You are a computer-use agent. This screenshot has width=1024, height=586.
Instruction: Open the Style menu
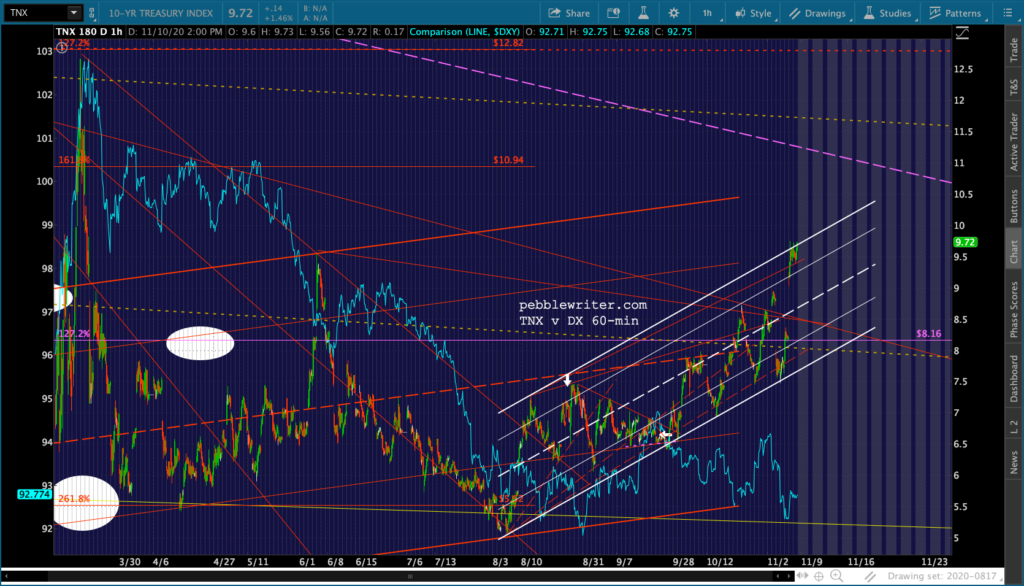753,13
